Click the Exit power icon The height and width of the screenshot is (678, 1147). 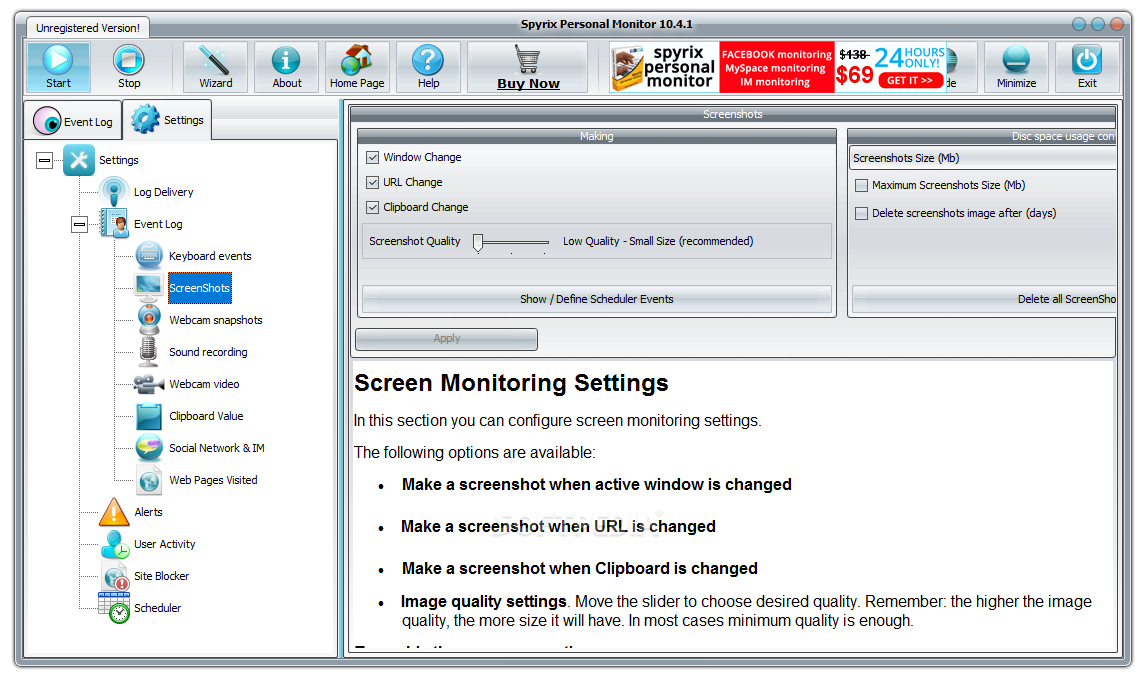[x=1087, y=60]
